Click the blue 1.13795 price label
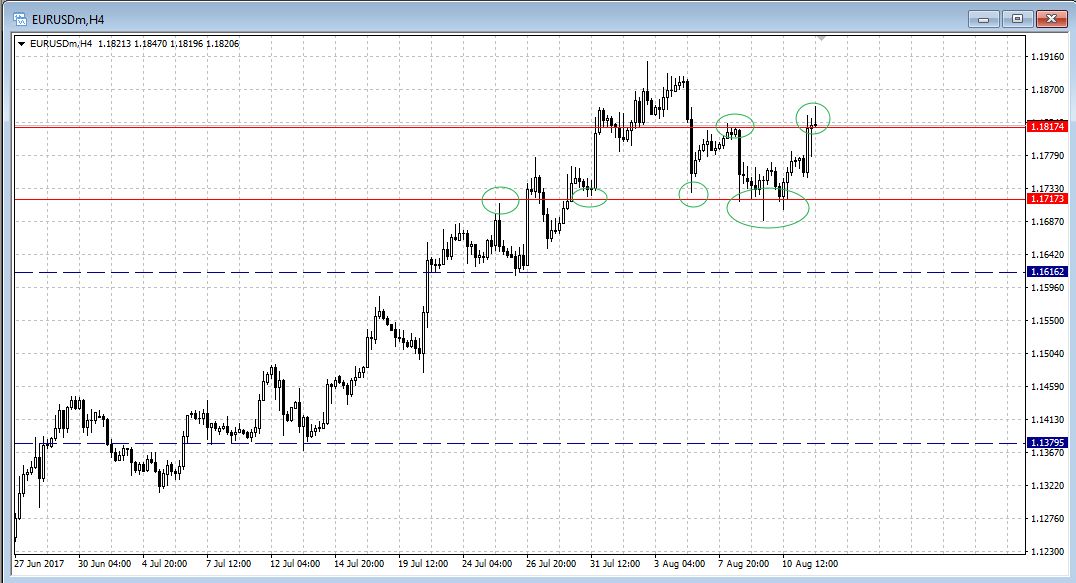 [1048, 442]
